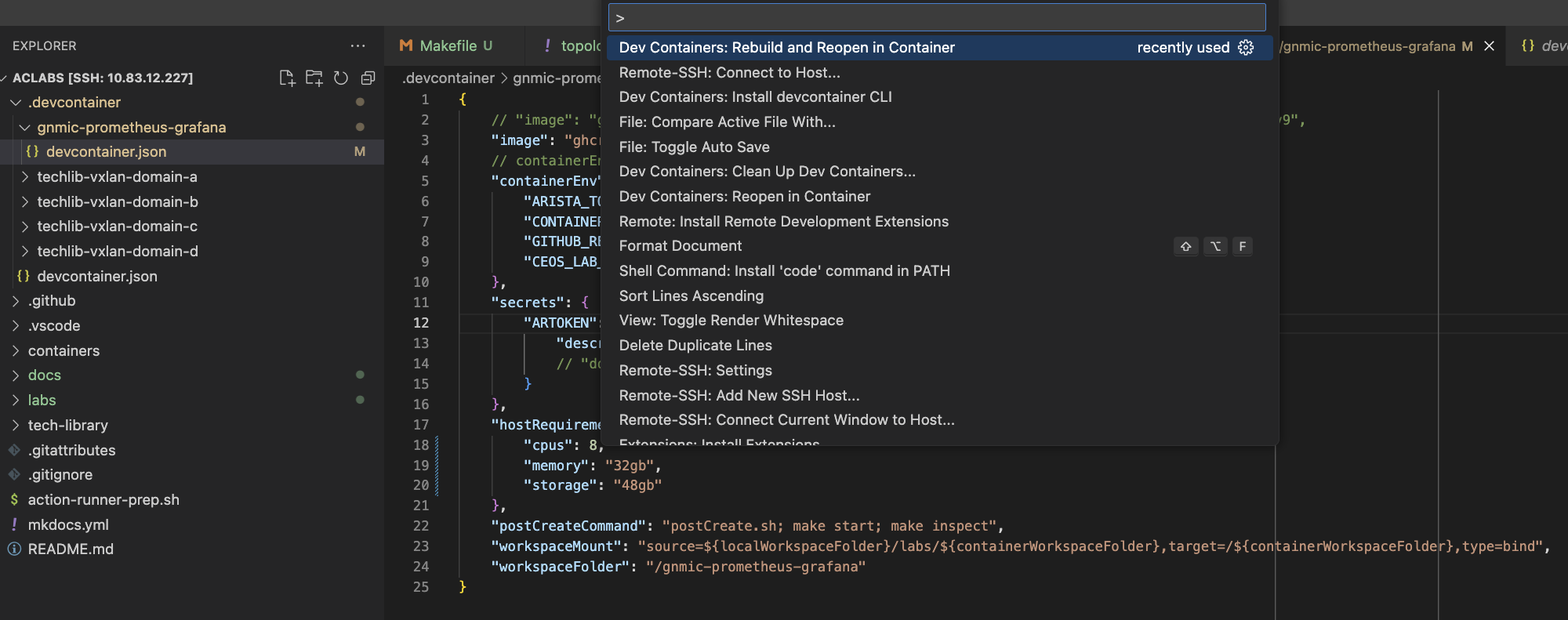Open the selected devcontainer.json file
This screenshot has height=620, width=1568.
[x=191, y=151]
